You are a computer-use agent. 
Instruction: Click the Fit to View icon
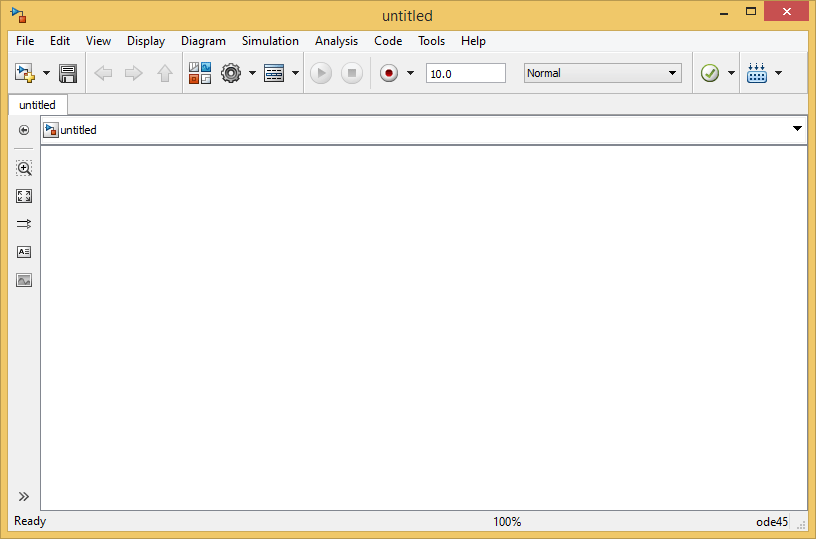pyautogui.click(x=24, y=196)
